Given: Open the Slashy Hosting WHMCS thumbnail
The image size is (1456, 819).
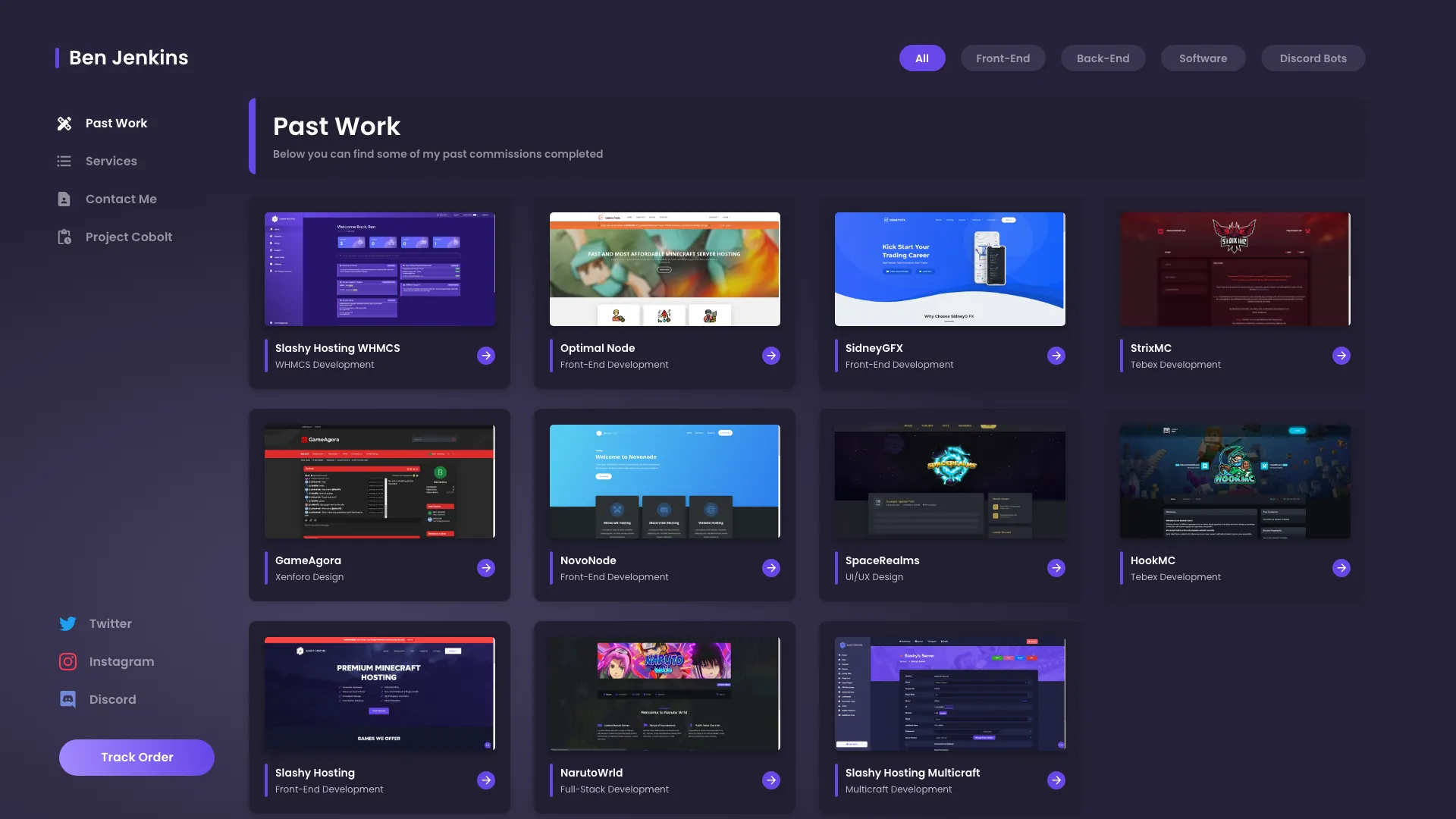Looking at the screenshot, I should 380,269.
